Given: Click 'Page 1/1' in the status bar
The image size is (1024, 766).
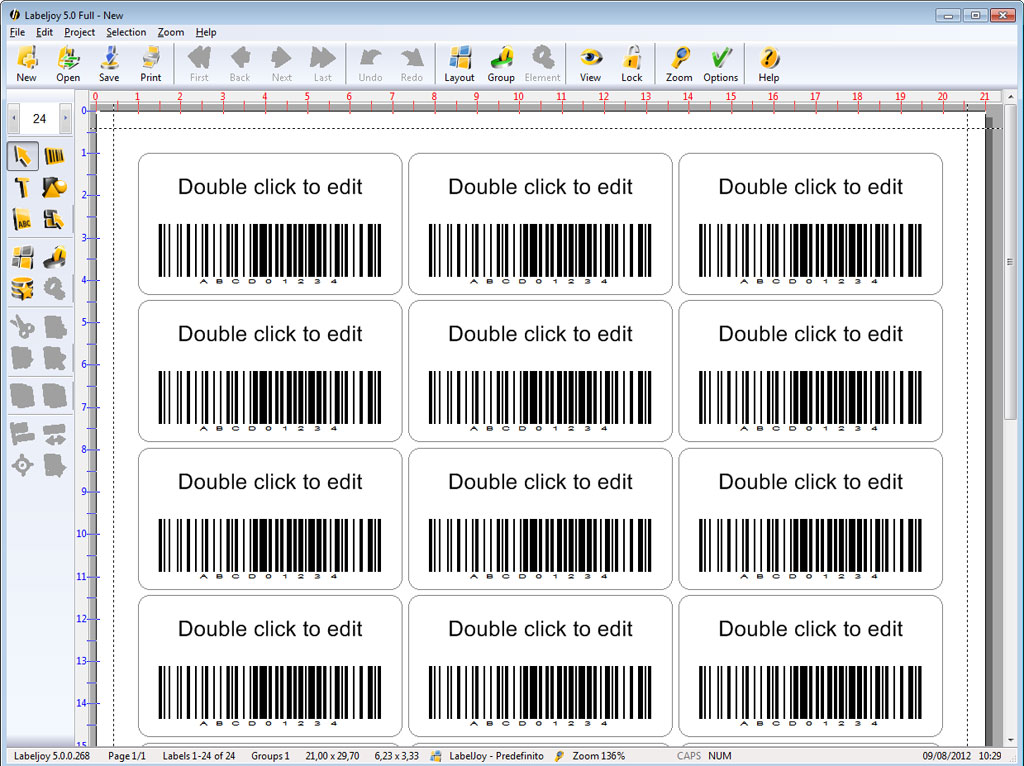Looking at the screenshot, I should (x=127, y=756).
